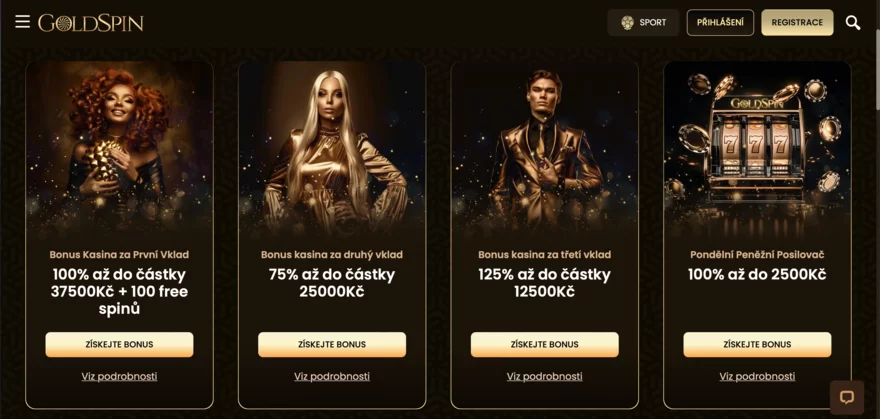This screenshot has height=419, width=880.
Task: Click the GoldSpin logo
Action: [91, 23]
